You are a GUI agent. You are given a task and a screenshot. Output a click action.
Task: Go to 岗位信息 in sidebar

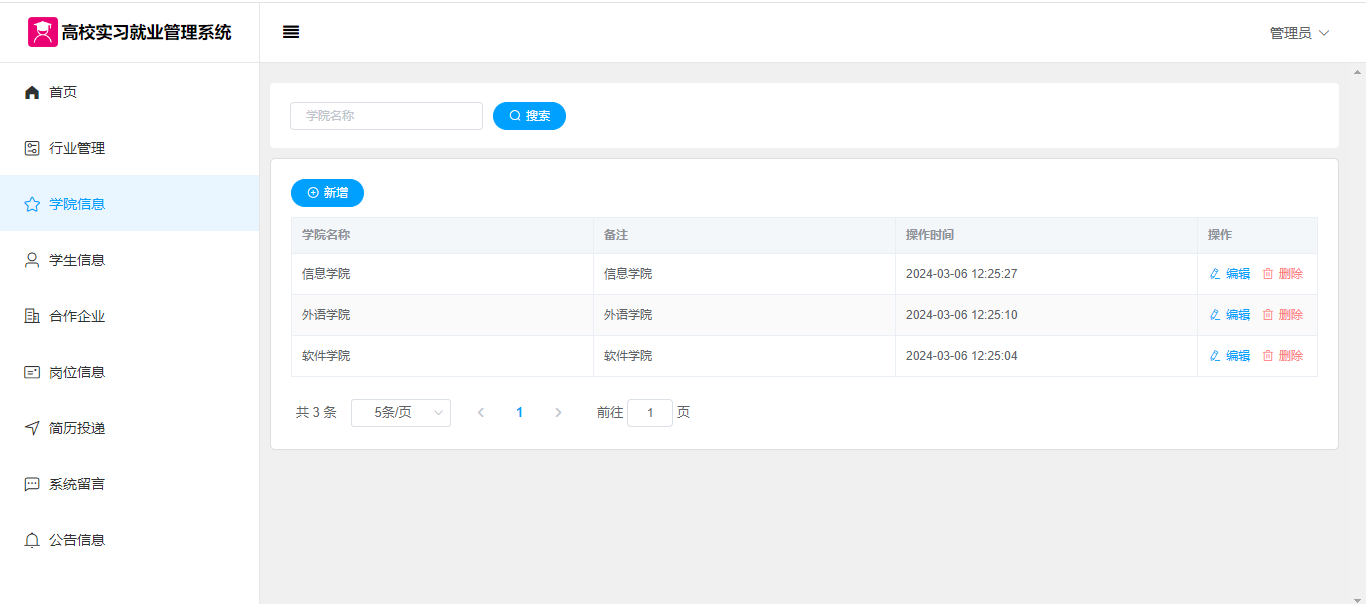point(77,372)
